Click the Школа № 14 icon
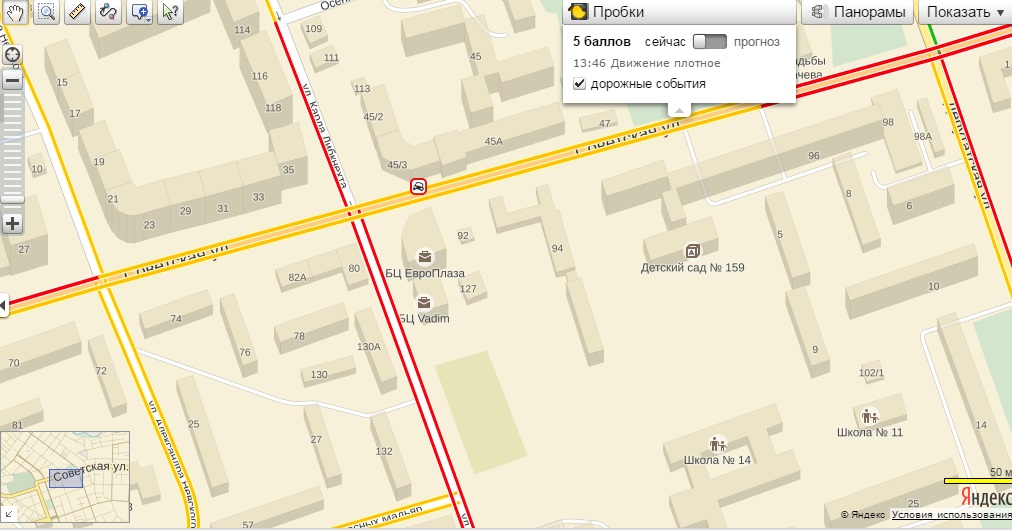 [x=718, y=444]
